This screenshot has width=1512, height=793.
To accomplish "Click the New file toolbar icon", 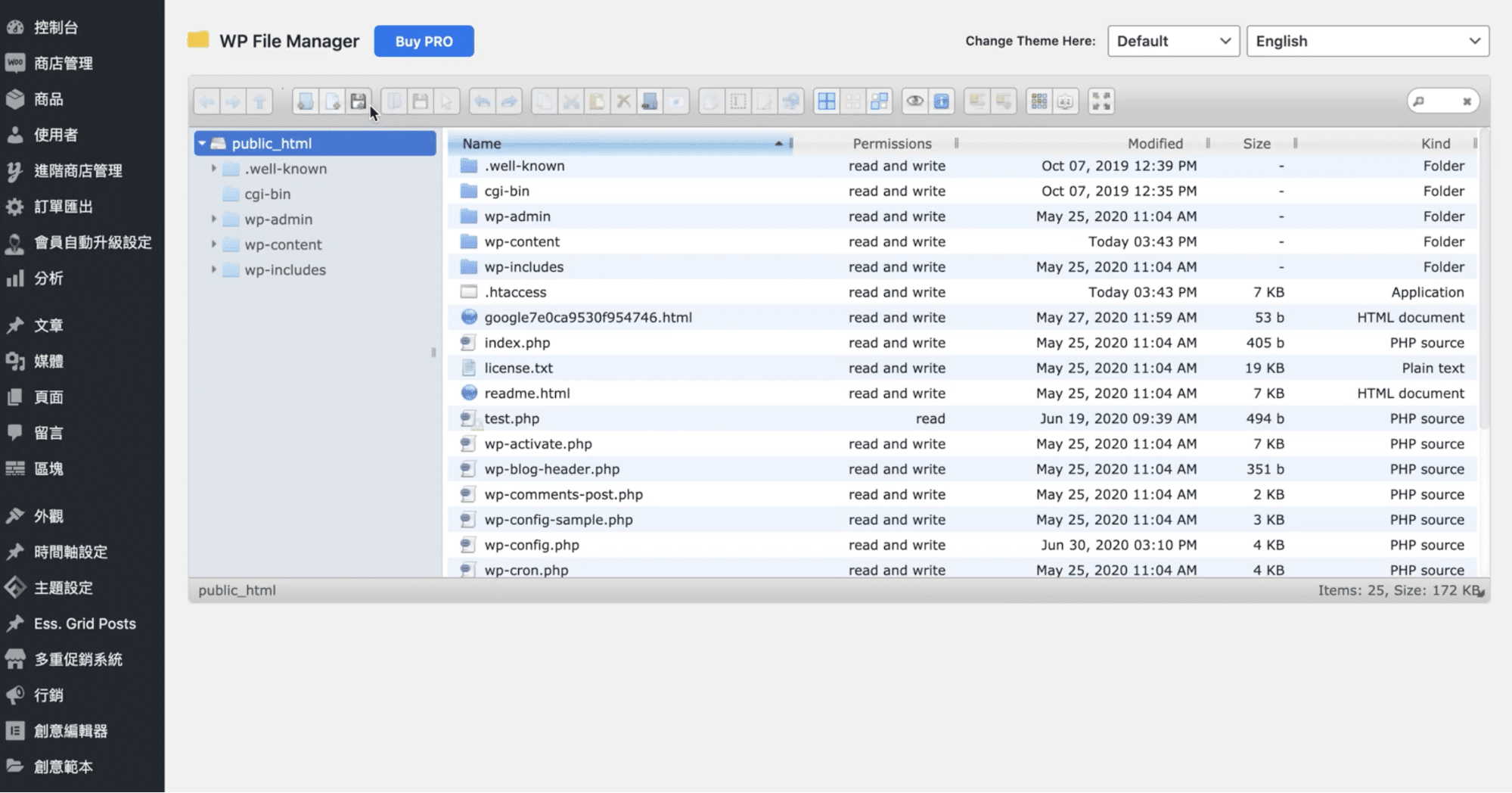I will pos(332,101).
